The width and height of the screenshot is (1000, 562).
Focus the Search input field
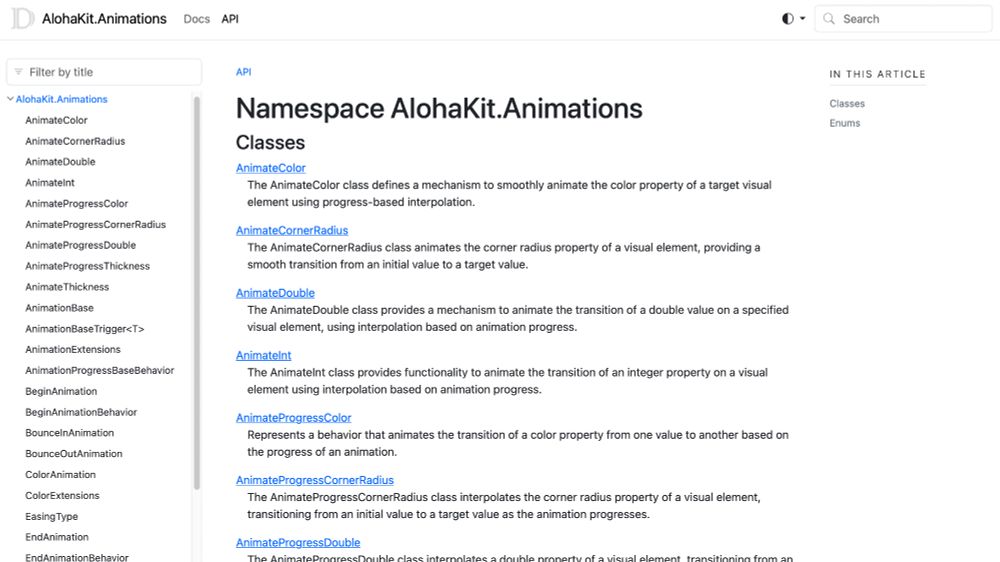[903, 18]
